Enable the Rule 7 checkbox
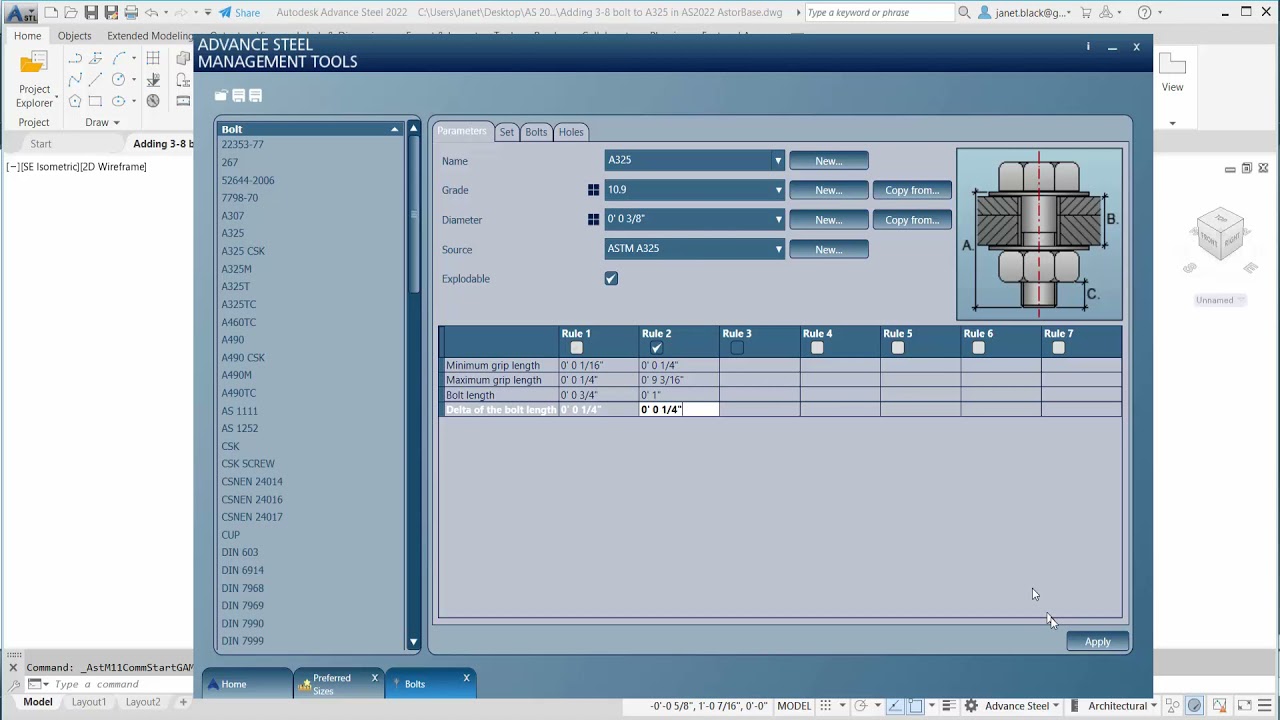1280x720 pixels. coord(1058,348)
